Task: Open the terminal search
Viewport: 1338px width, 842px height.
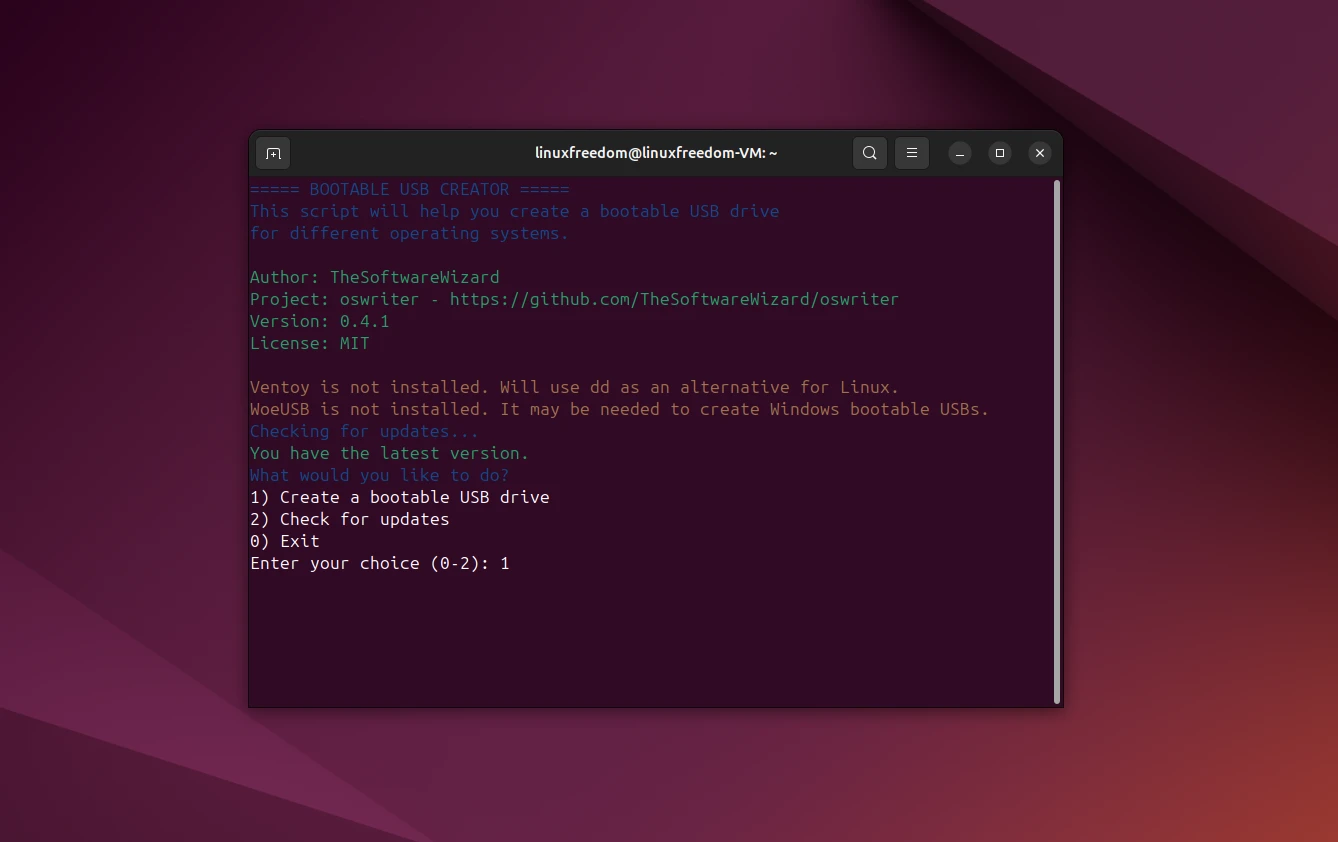Action: (869, 153)
